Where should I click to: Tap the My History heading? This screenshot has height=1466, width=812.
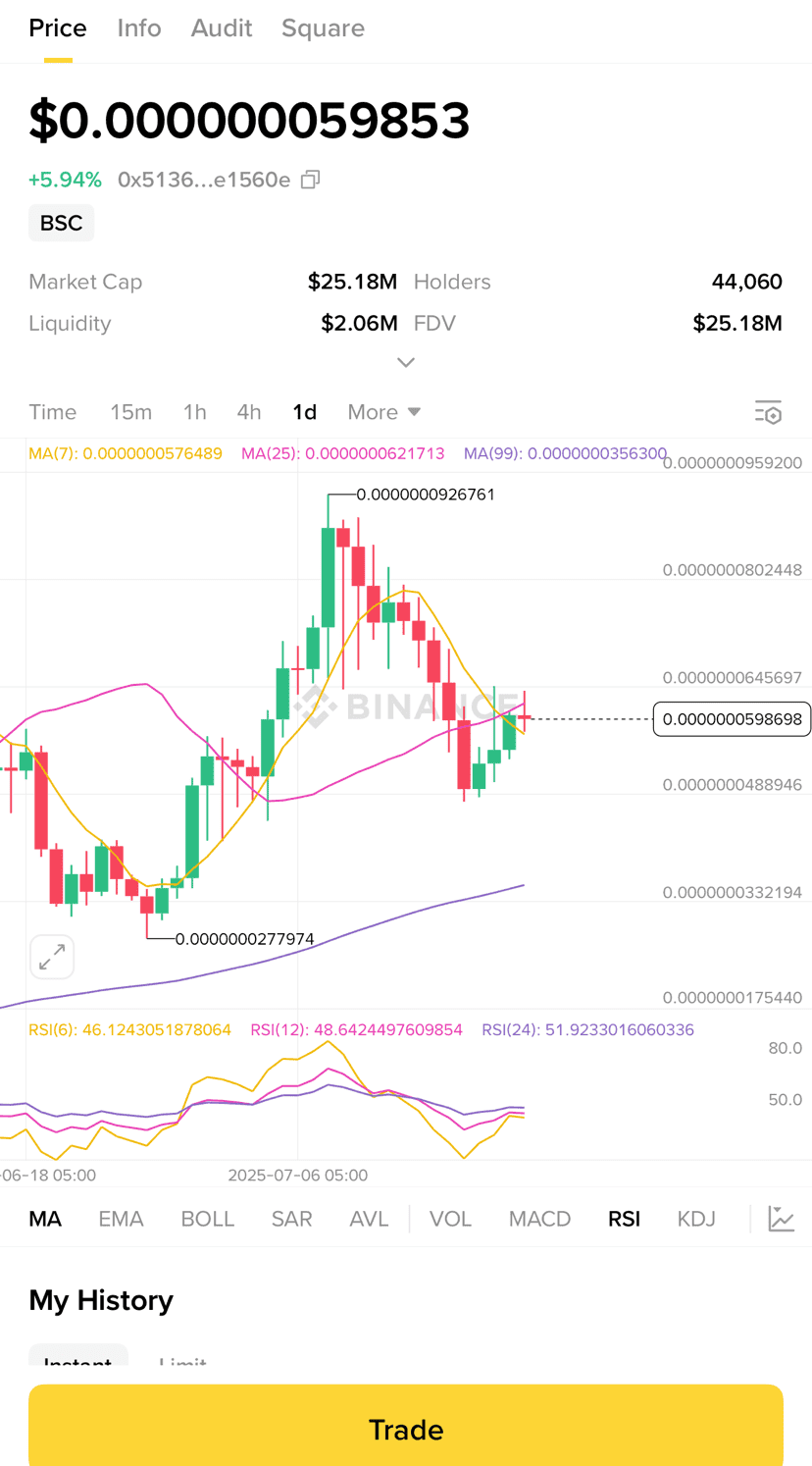pos(101,1300)
